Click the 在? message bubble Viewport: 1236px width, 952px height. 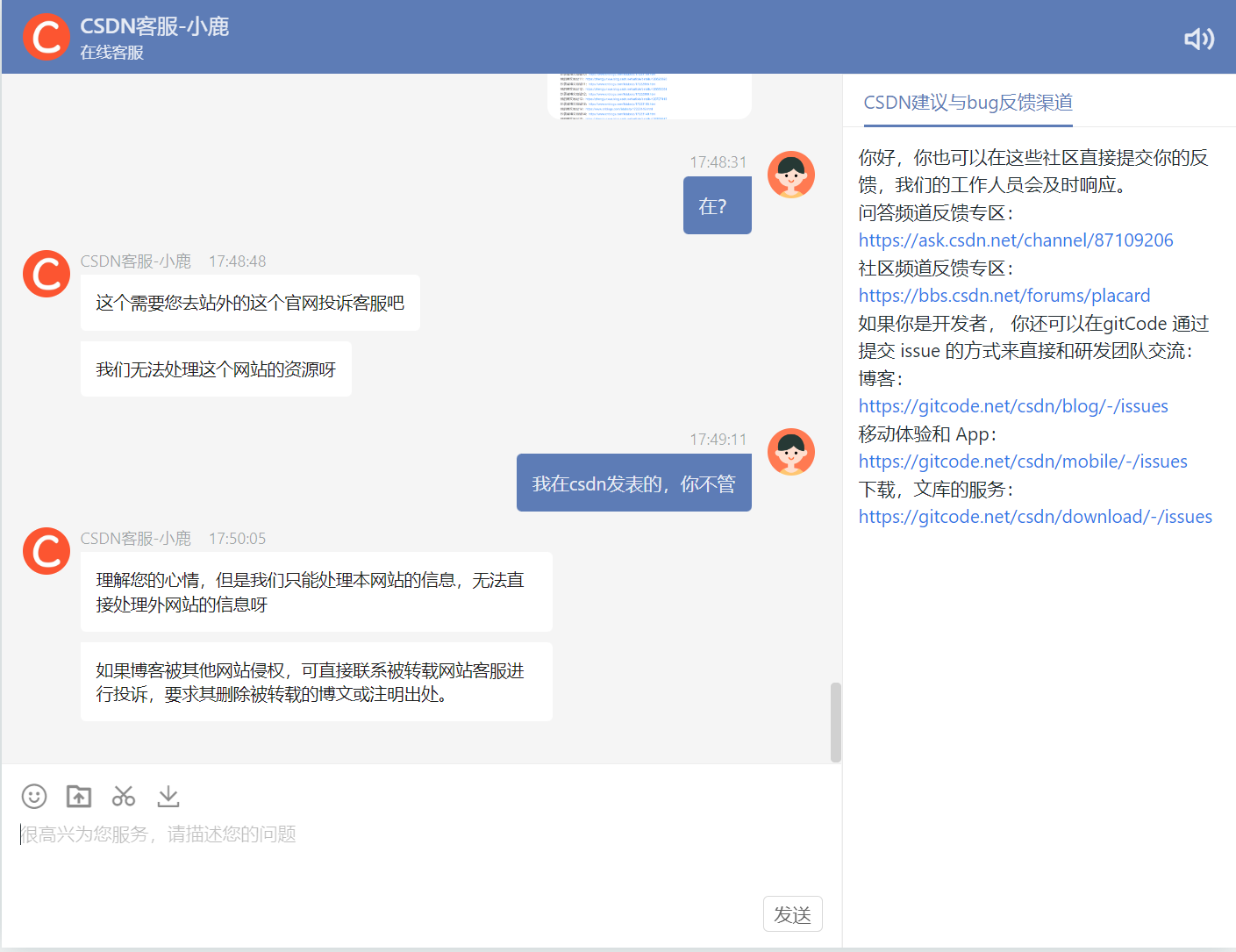(x=718, y=205)
